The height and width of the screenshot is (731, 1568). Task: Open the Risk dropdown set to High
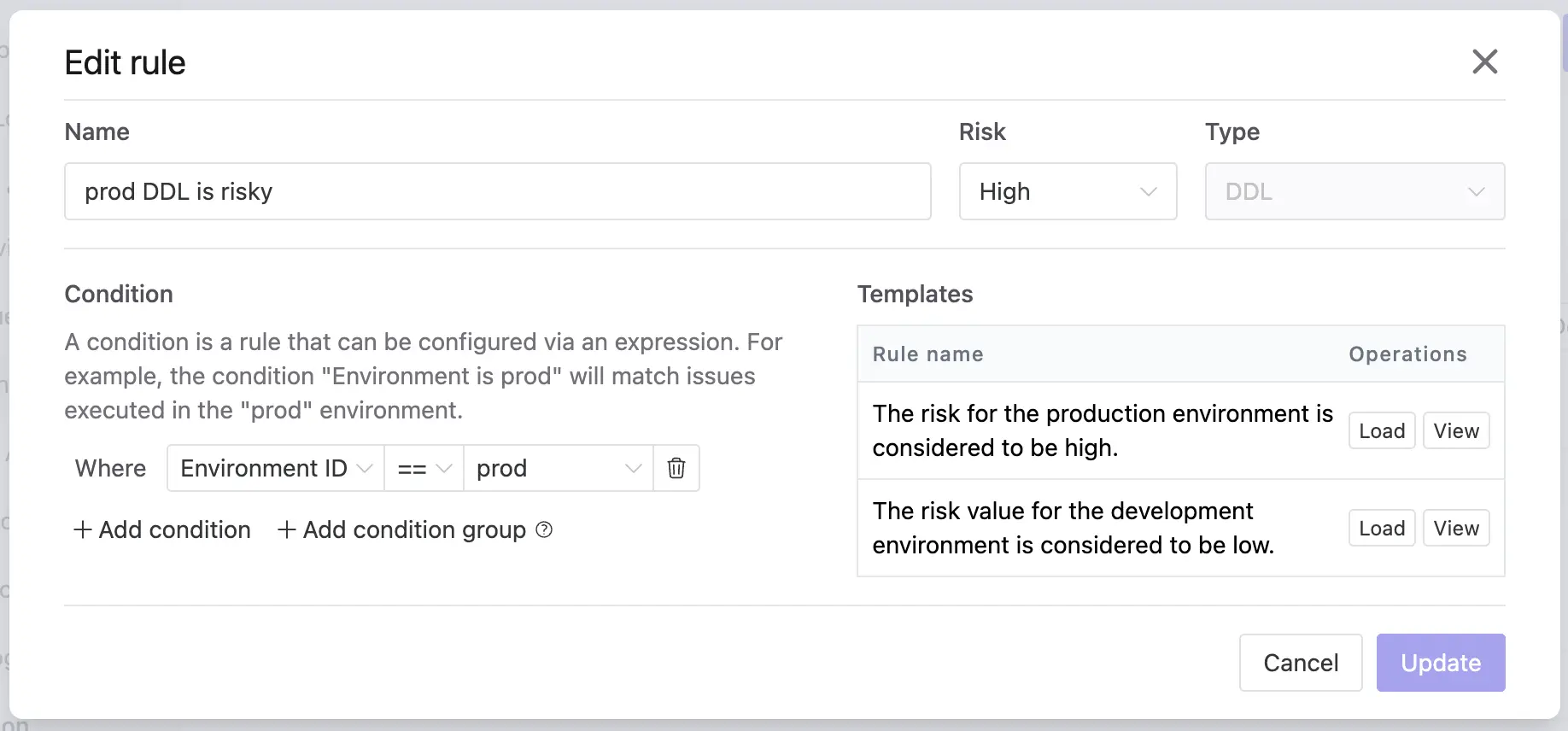pyautogui.click(x=1067, y=191)
